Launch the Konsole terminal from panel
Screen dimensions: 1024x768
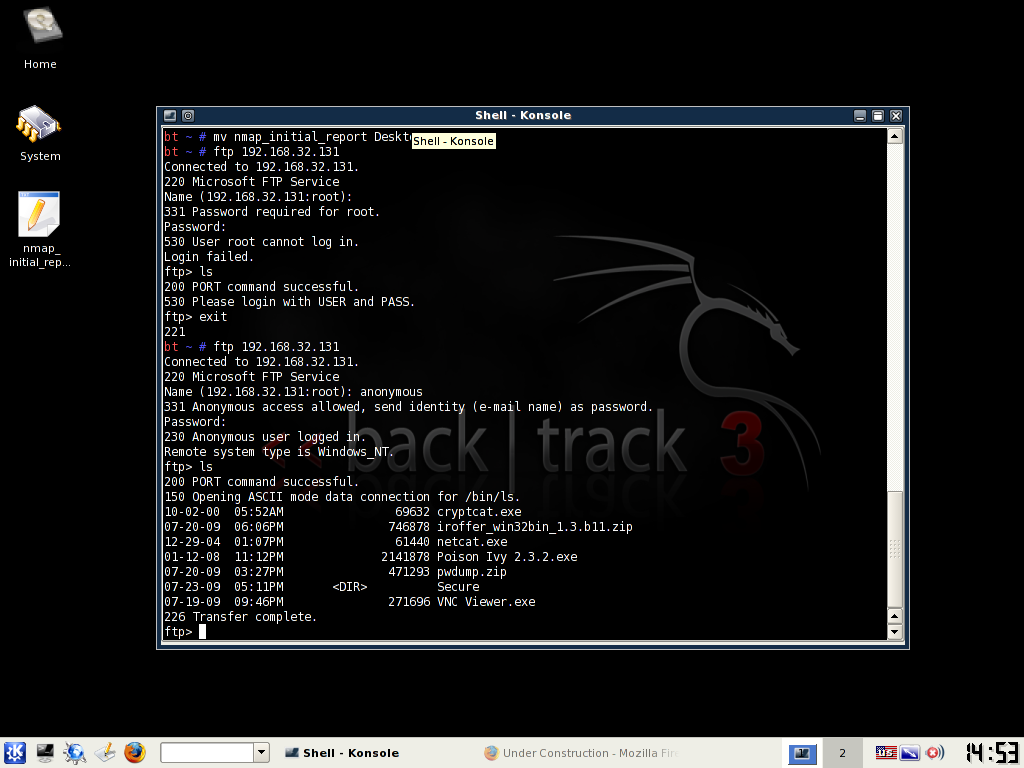[x=45, y=752]
